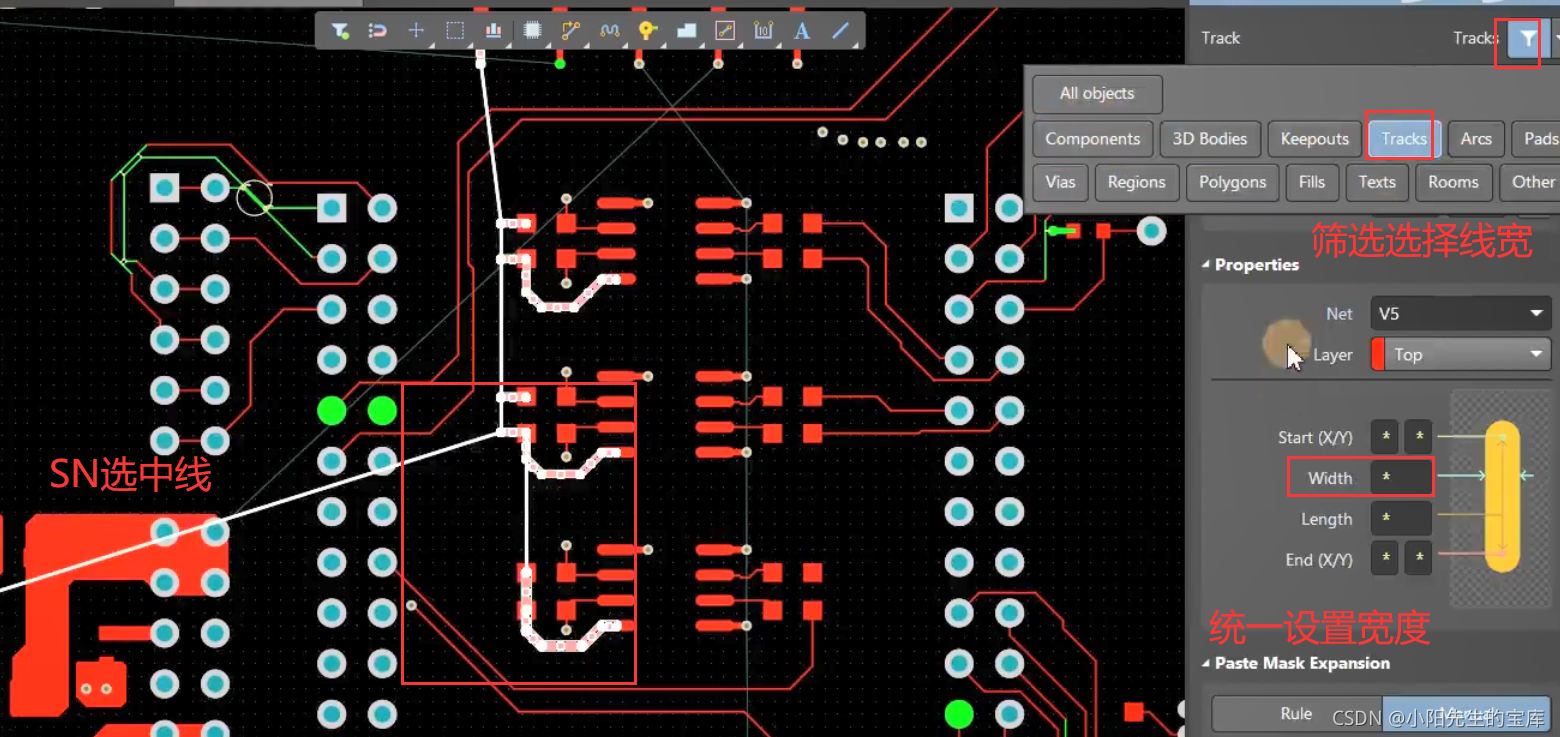Toggle the snap magnet tool in Active Bar

click(378, 30)
